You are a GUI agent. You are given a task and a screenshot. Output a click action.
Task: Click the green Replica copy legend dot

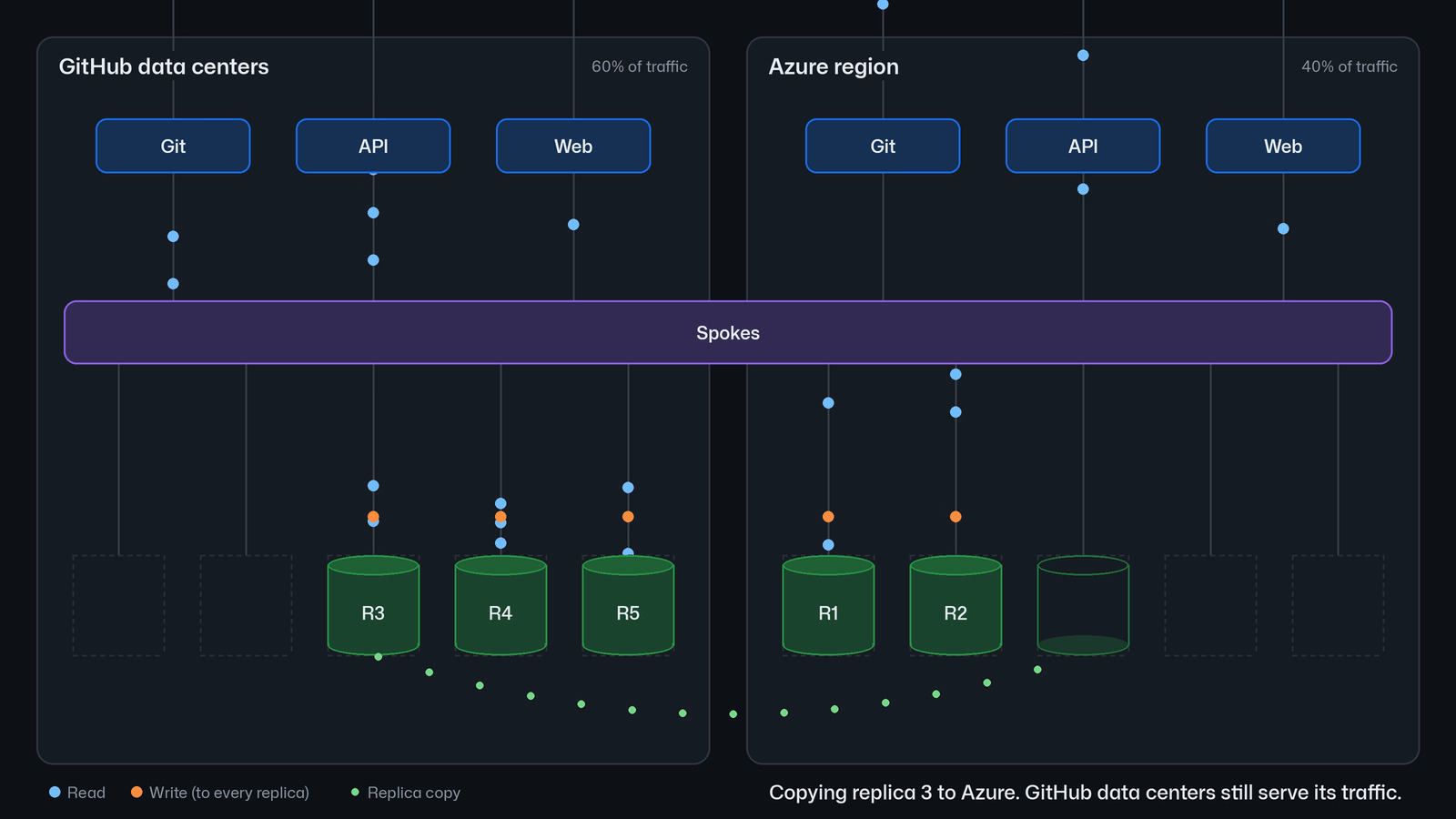[355, 793]
